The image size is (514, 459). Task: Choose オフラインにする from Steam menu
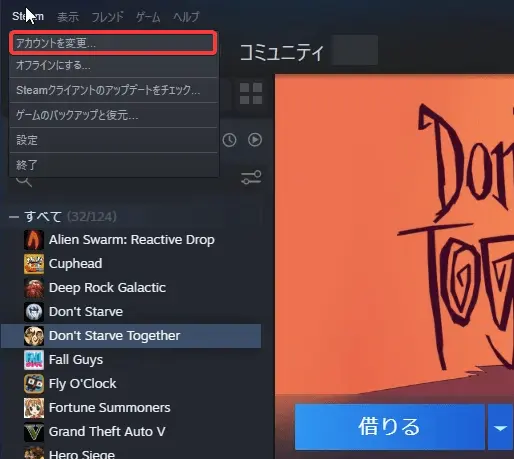coord(113,65)
